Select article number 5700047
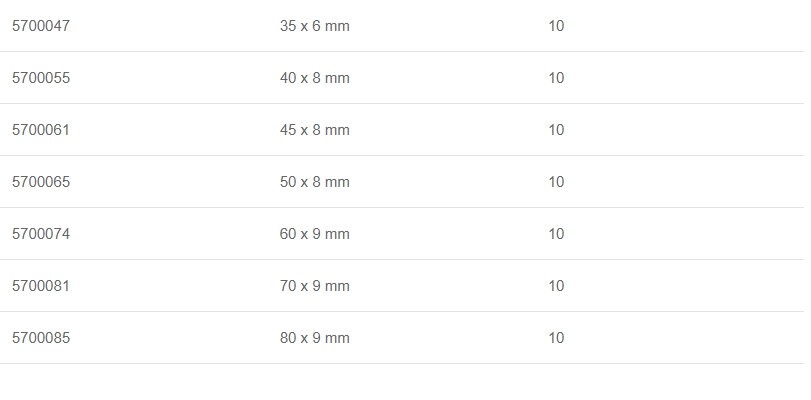Screen dimensions: 811x400 (x=41, y=26)
